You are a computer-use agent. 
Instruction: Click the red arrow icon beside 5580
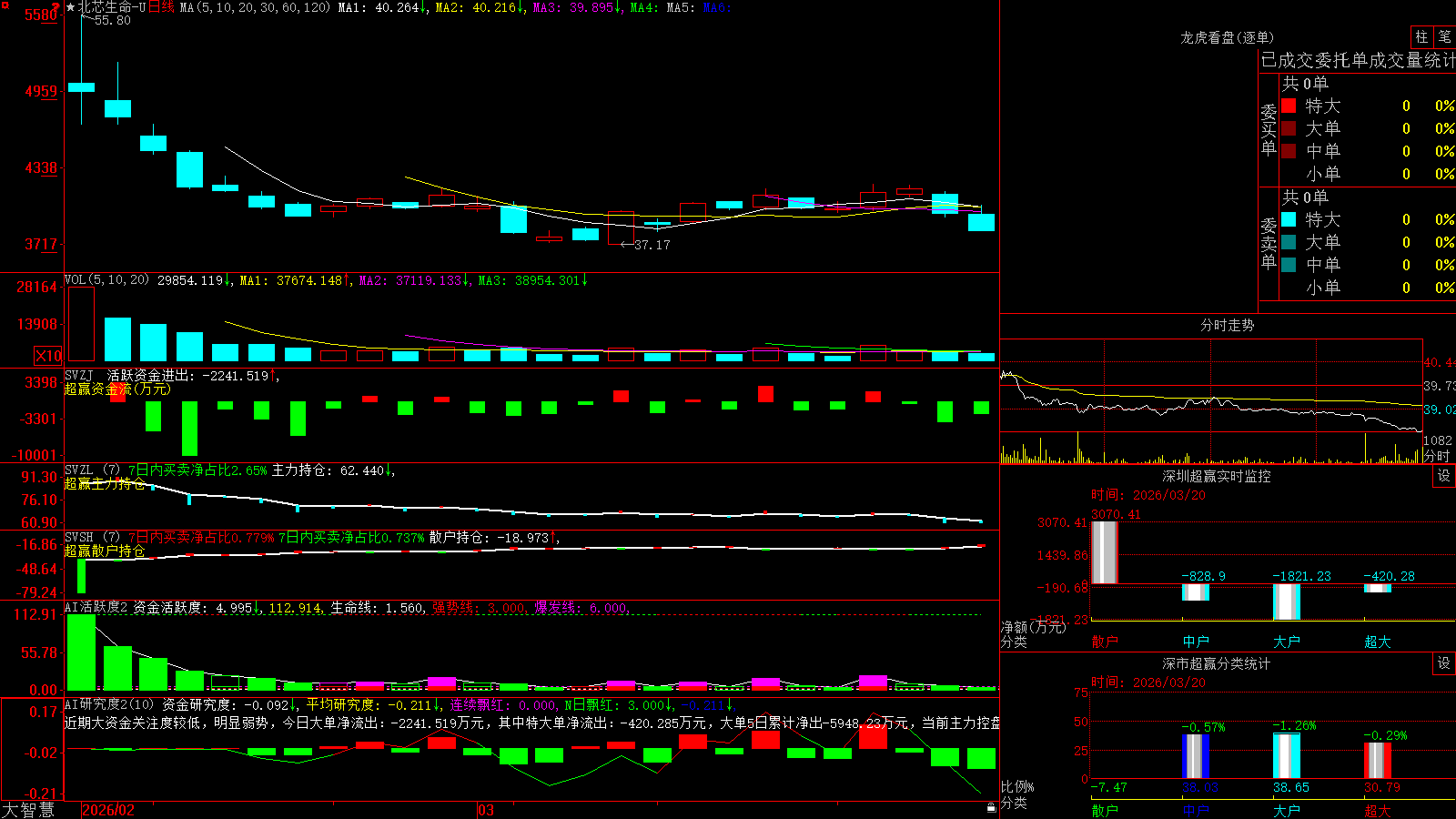click(x=56, y=7)
